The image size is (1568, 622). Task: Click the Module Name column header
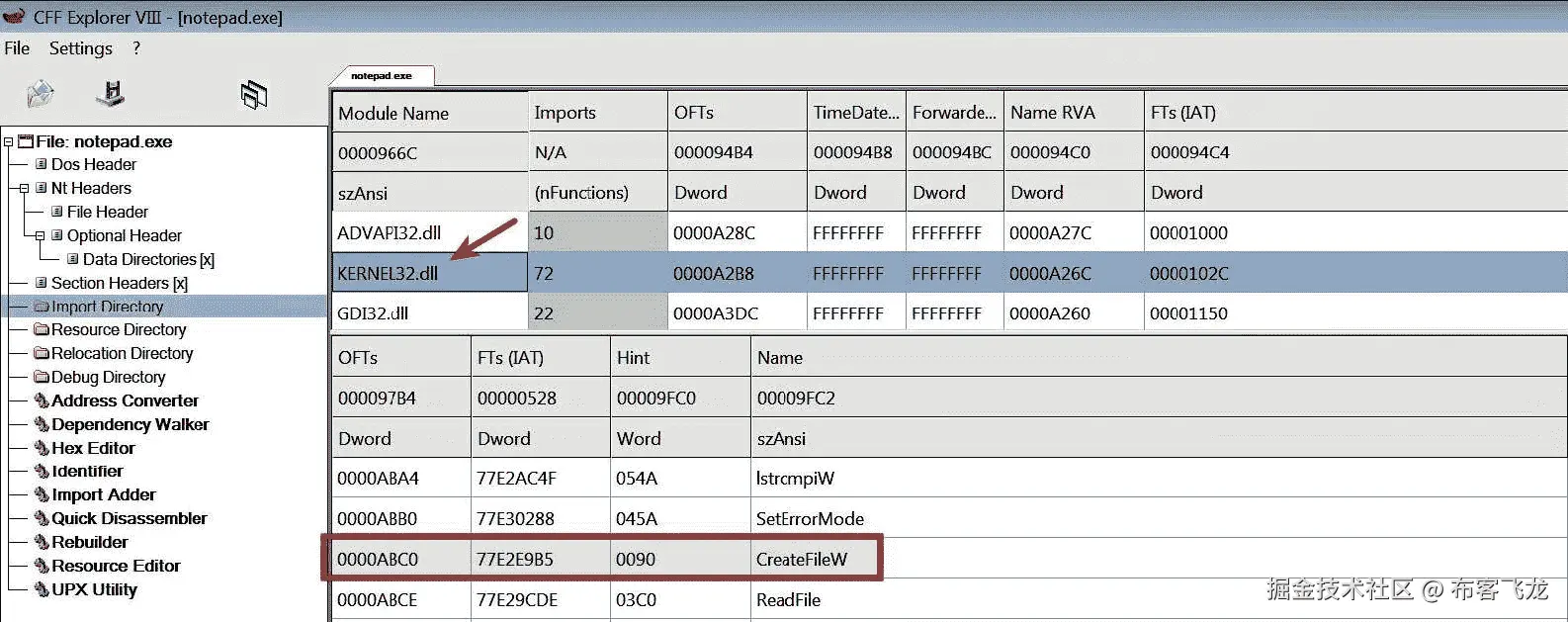coord(430,113)
